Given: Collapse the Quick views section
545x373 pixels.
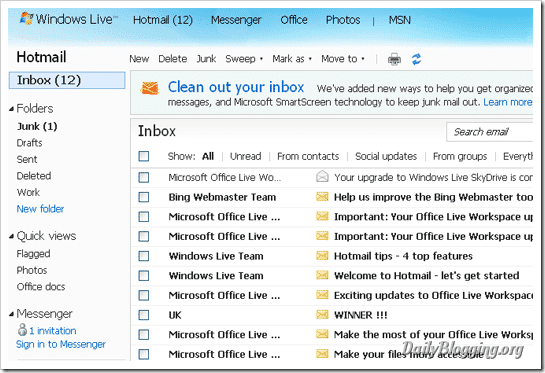Looking at the screenshot, I should tap(11, 236).
